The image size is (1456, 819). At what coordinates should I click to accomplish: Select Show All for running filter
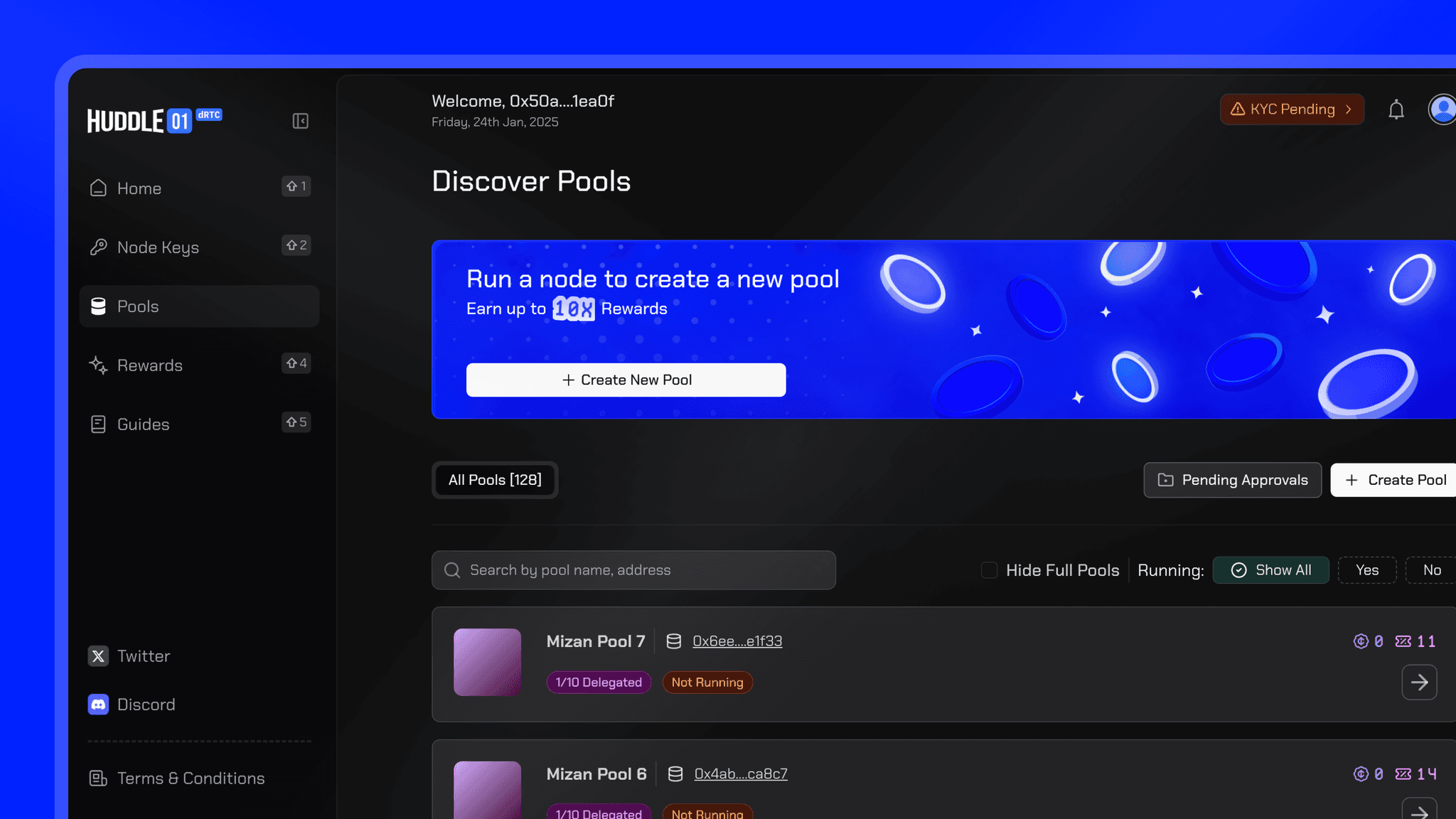click(x=1271, y=569)
